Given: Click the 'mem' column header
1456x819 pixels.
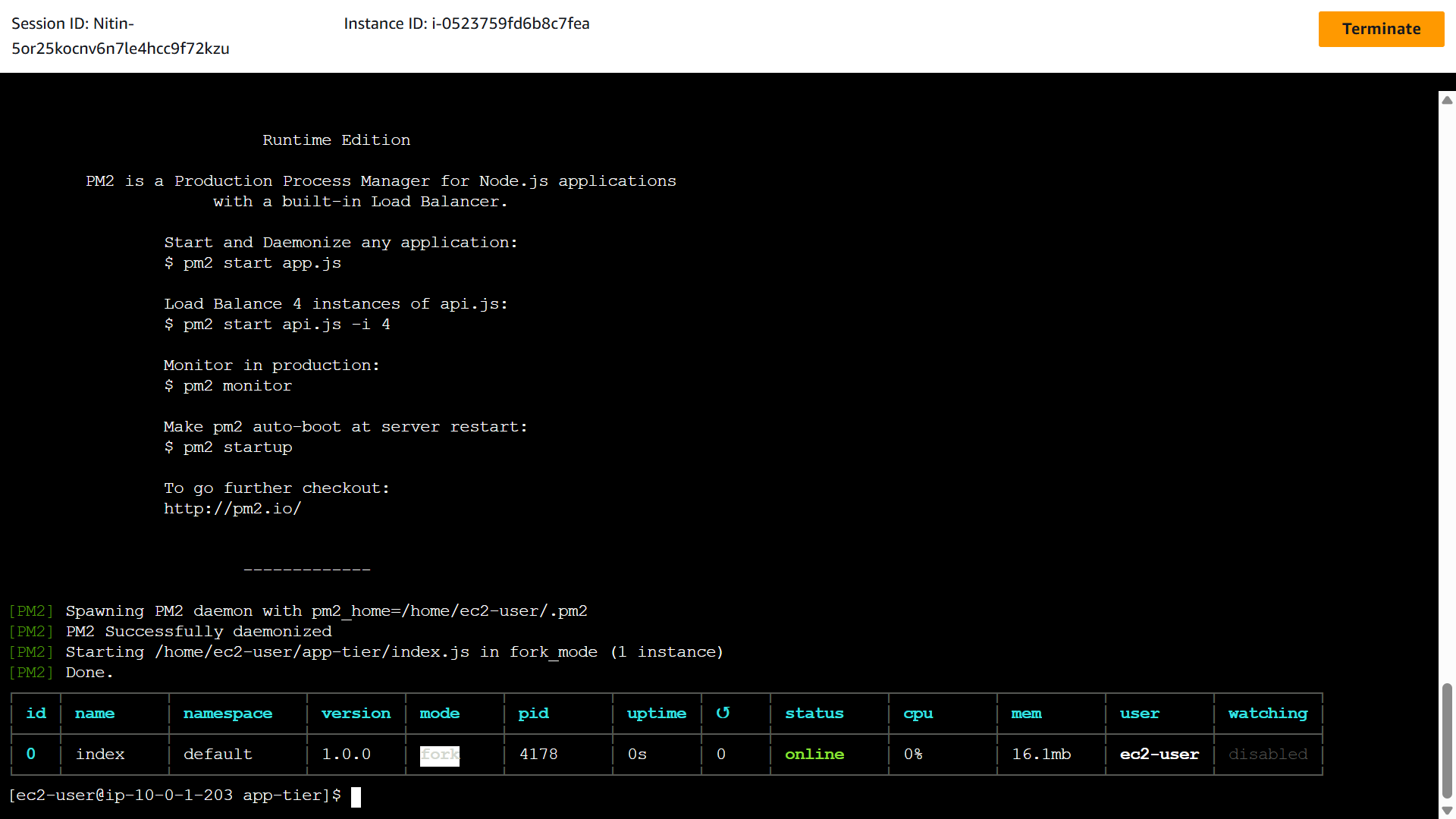Looking at the screenshot, I should (1026, 714).
